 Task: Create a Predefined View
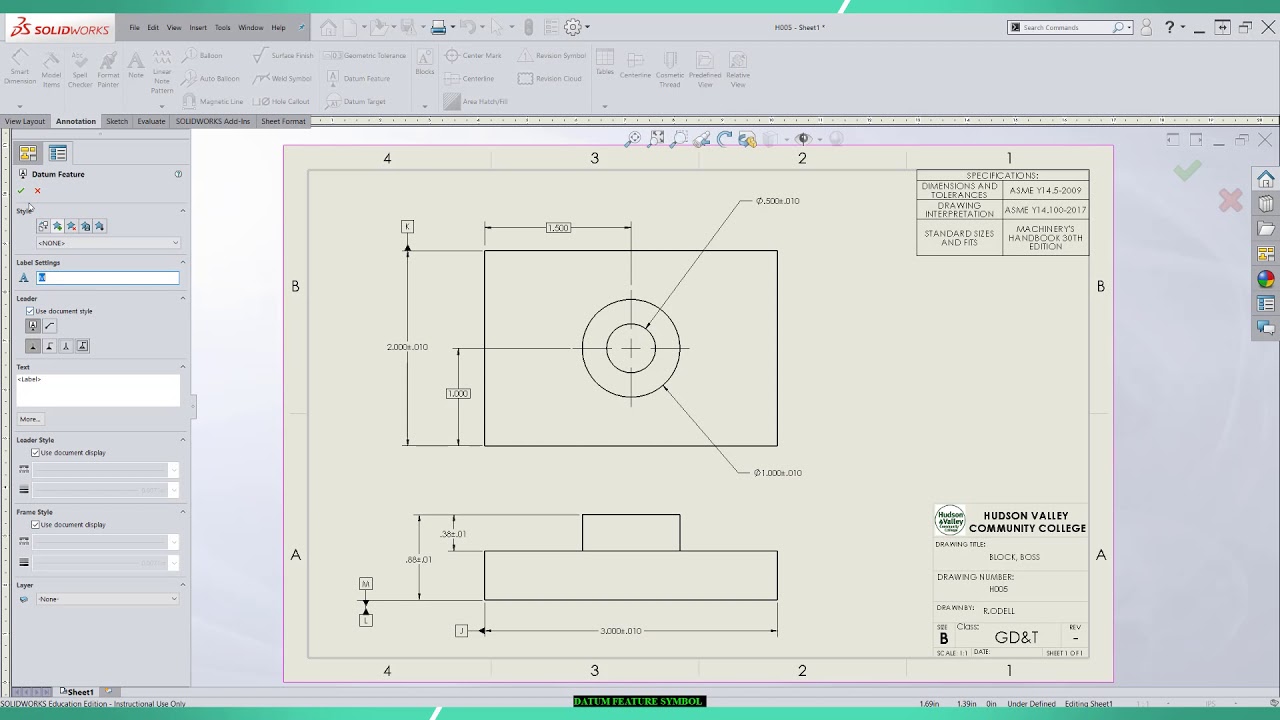click(x=705, y=70)
